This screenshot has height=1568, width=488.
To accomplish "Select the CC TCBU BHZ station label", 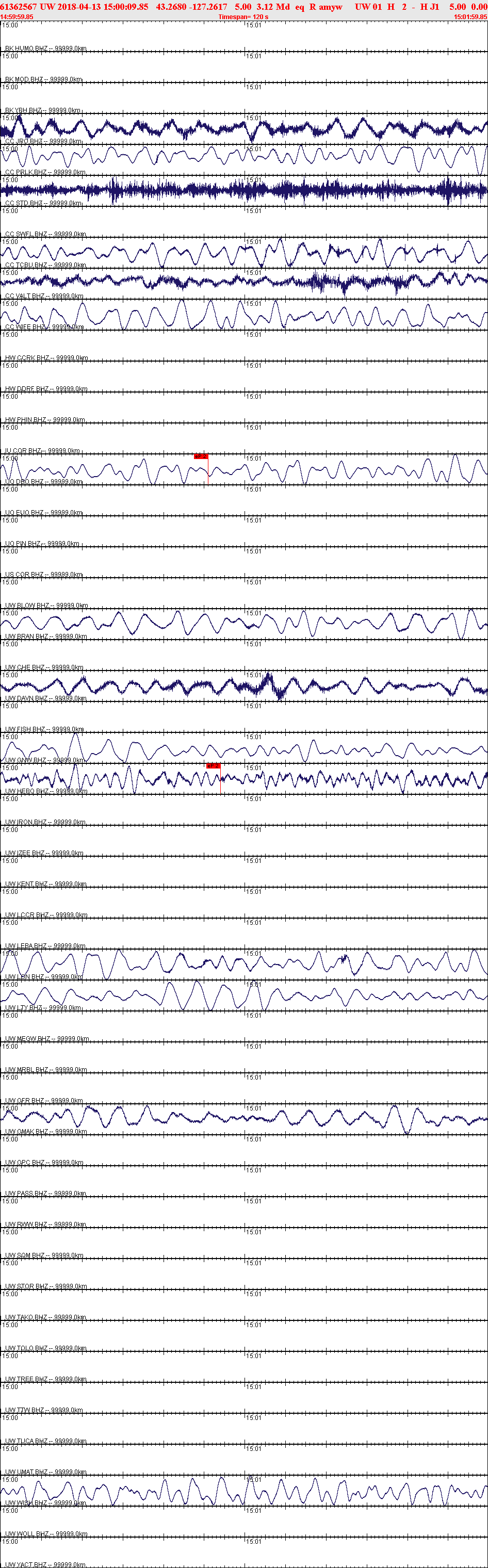I will [45, 266].
